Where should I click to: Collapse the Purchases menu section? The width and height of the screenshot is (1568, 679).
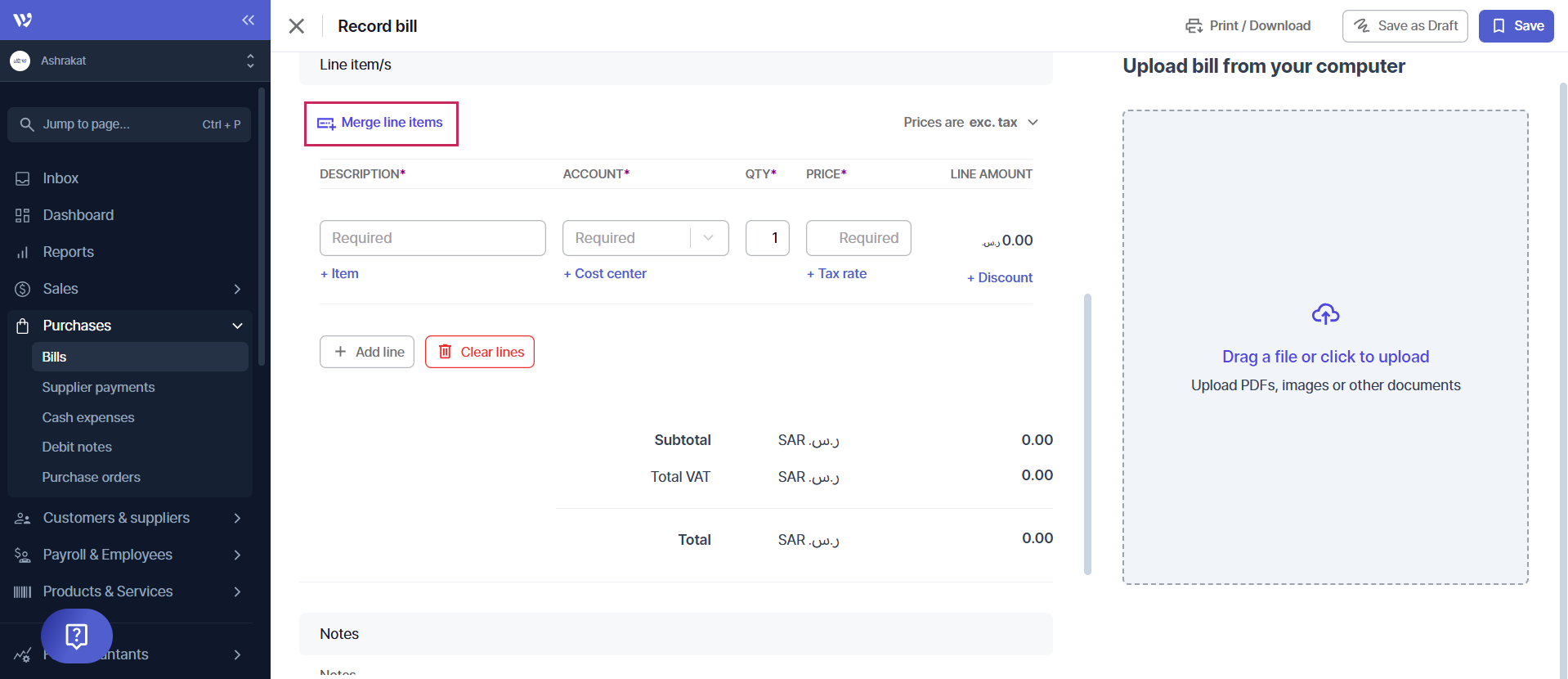[x=237, y=326]
